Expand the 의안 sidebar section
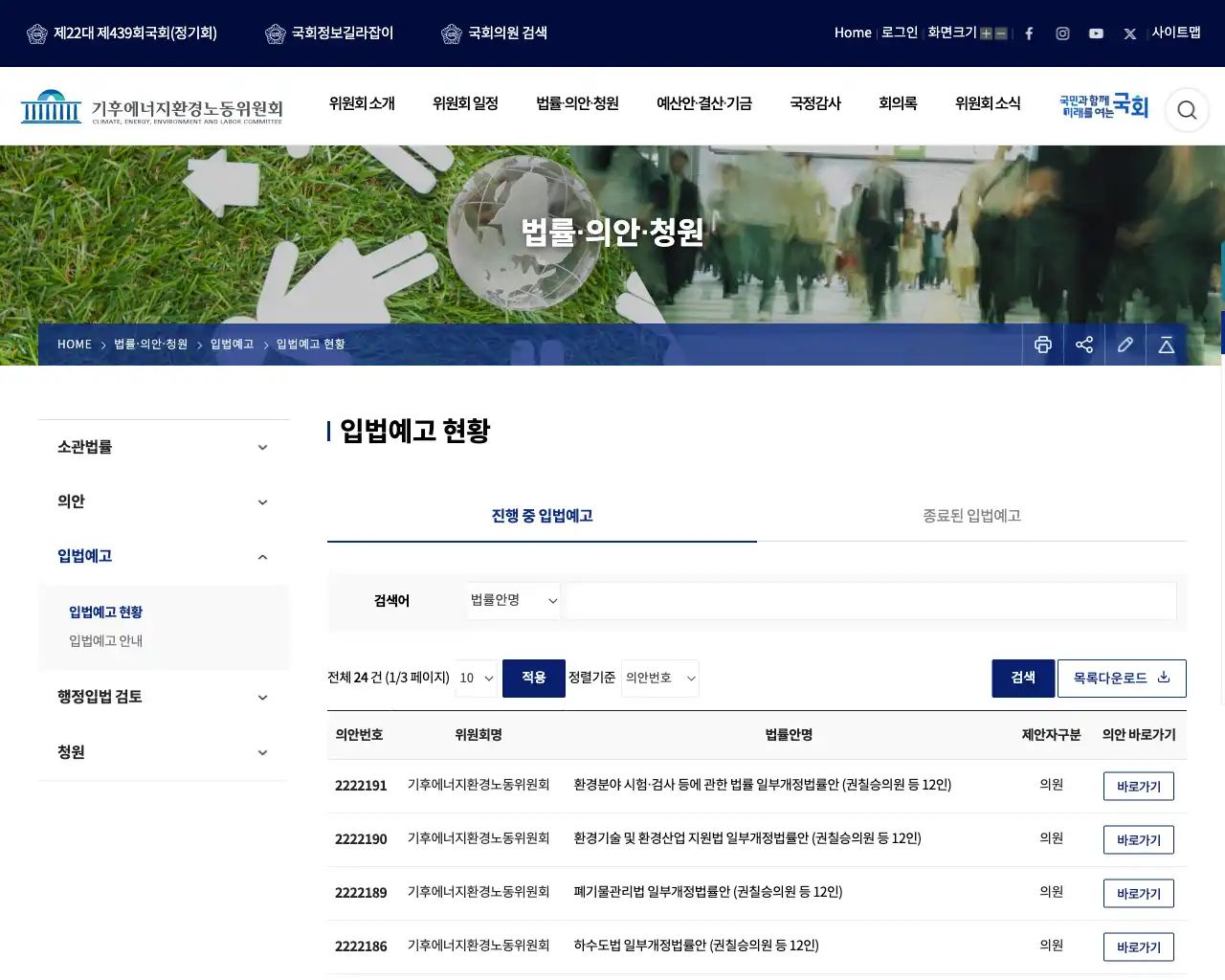Screen dimensions: 1225x980 [x=164, y=501]
